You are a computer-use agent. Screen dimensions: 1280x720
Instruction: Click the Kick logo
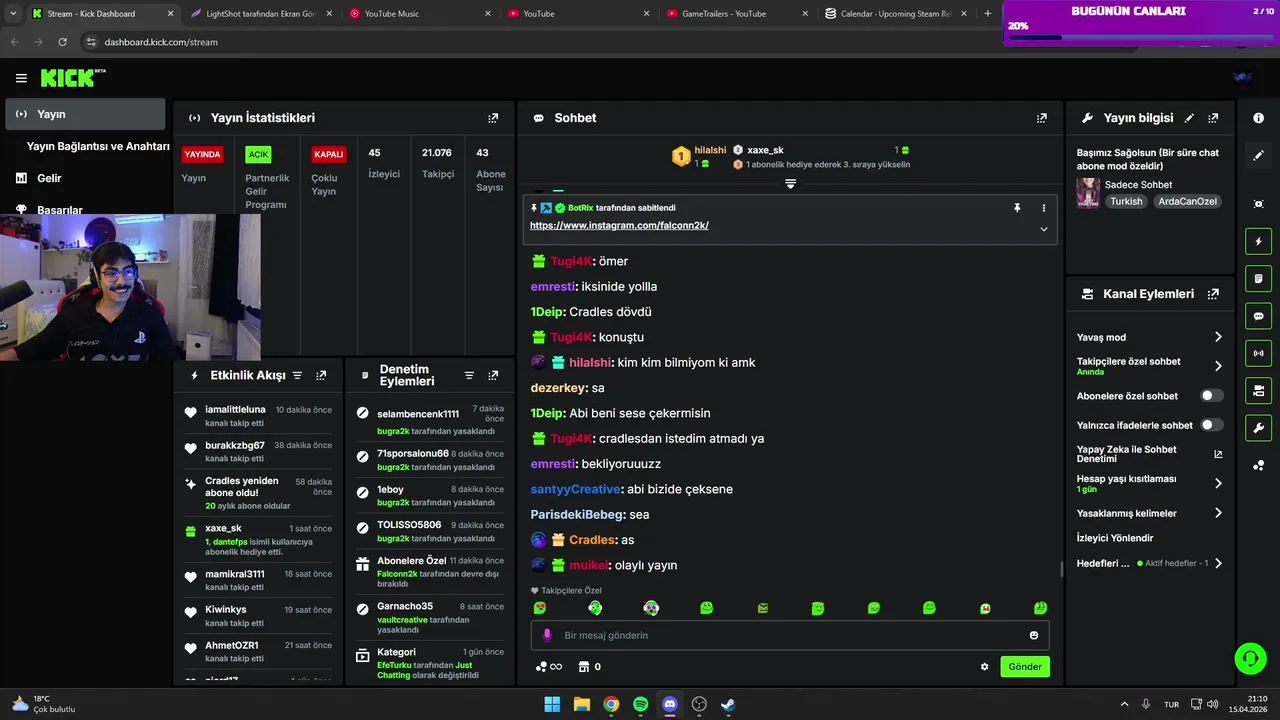point(72,78)
